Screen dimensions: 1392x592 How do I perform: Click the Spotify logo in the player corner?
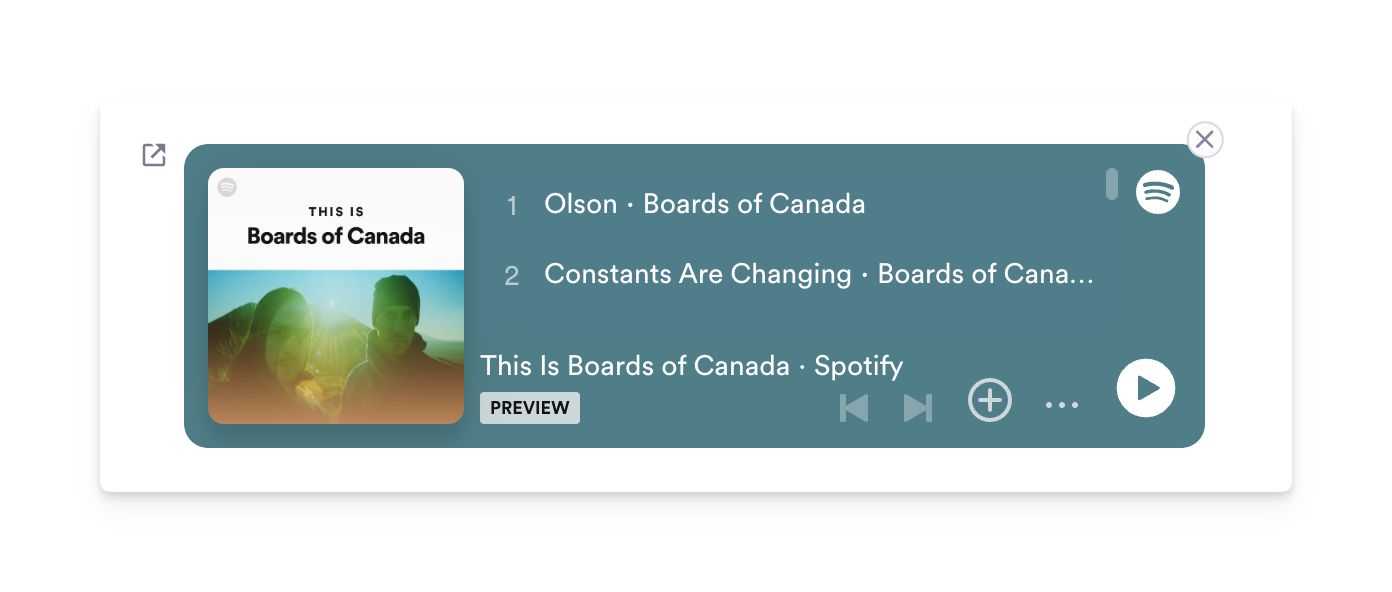click(1158, 191)
